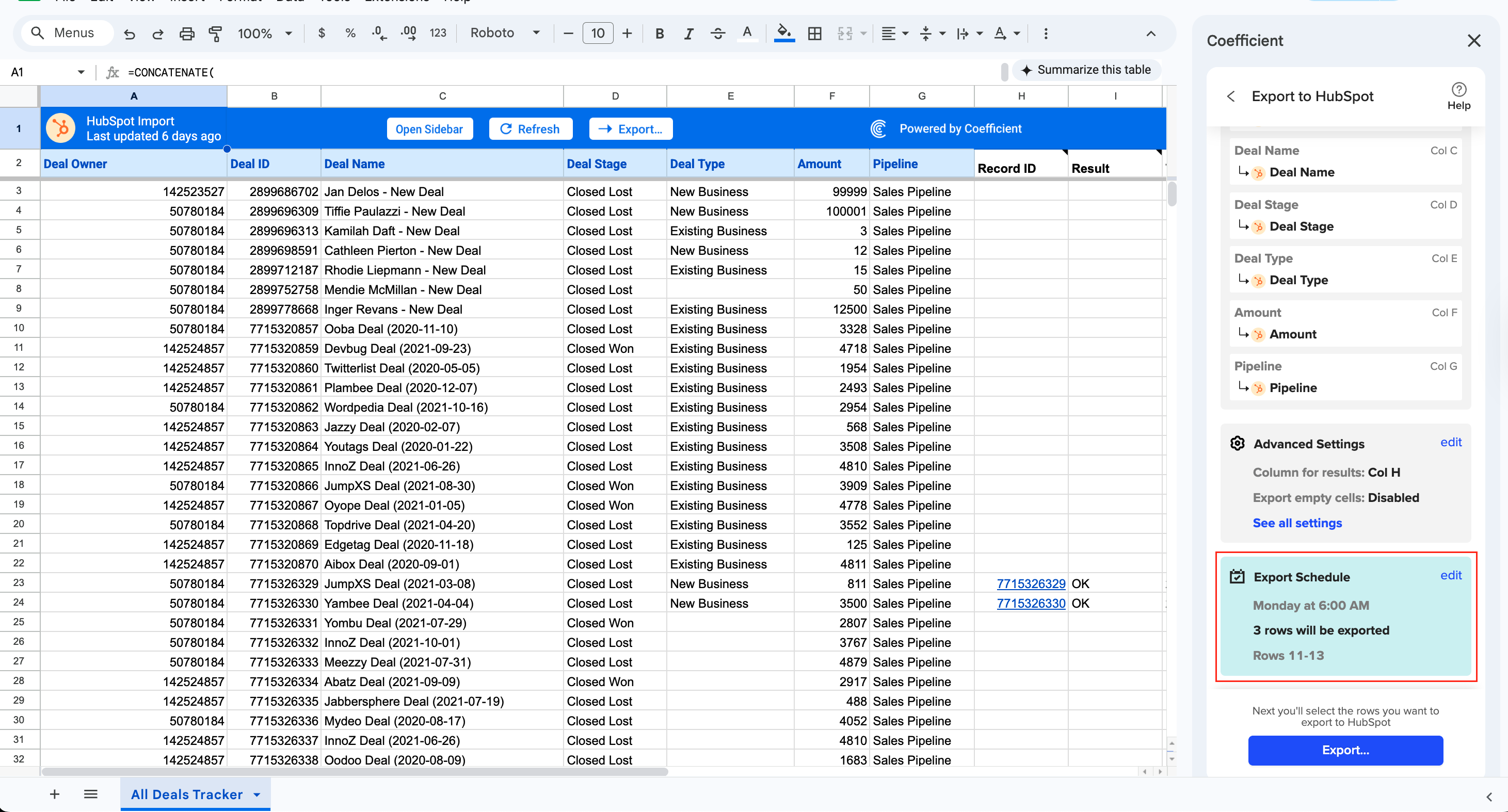Open the All Deals Tracker sheet tab
The width and height of the screenshot is (1508, 812).
pyautogui.click(x=187, y=794)
